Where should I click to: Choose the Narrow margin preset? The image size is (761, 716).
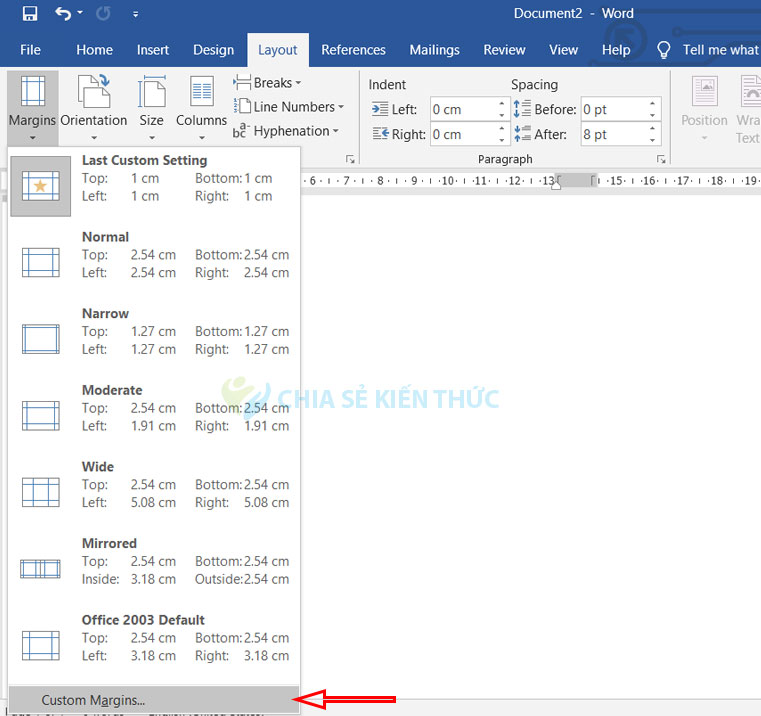154,339
